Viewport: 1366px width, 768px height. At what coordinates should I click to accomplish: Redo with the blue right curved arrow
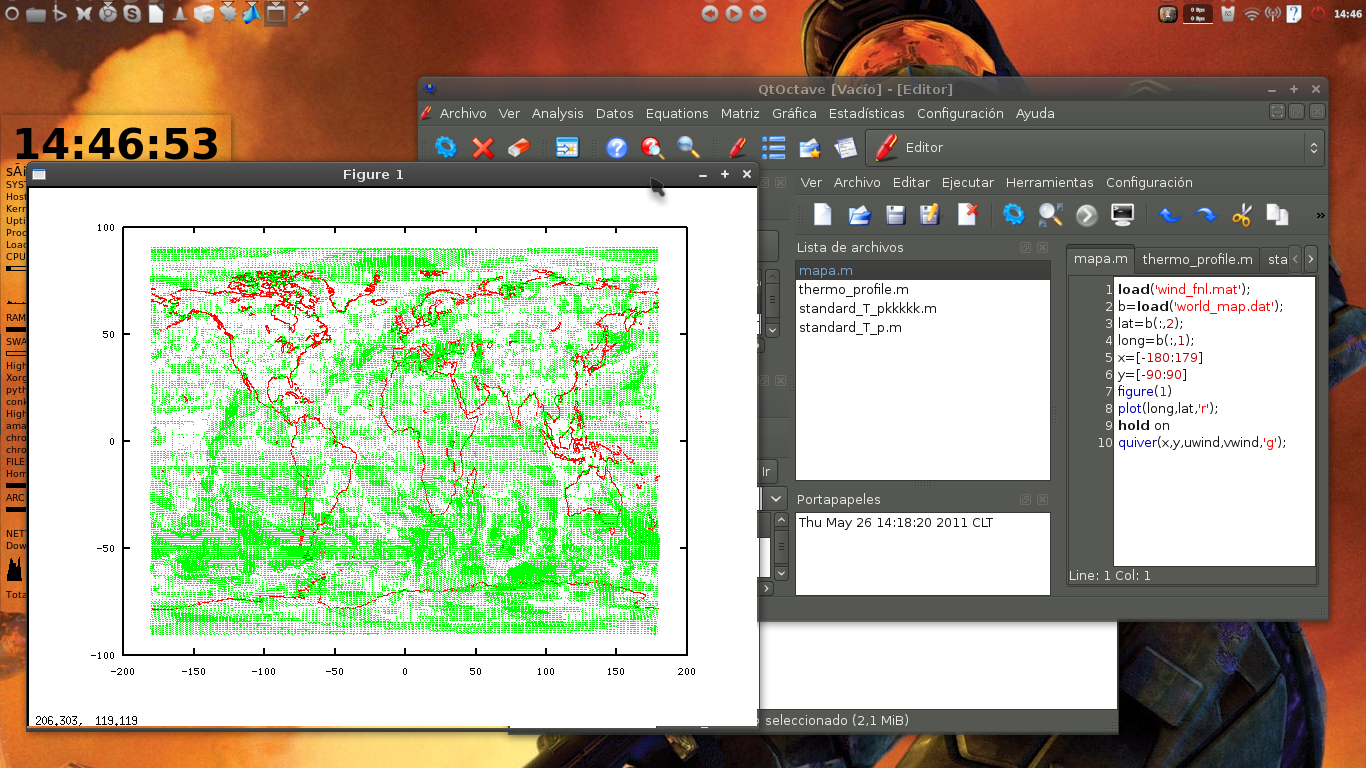tap(1206, 214)
